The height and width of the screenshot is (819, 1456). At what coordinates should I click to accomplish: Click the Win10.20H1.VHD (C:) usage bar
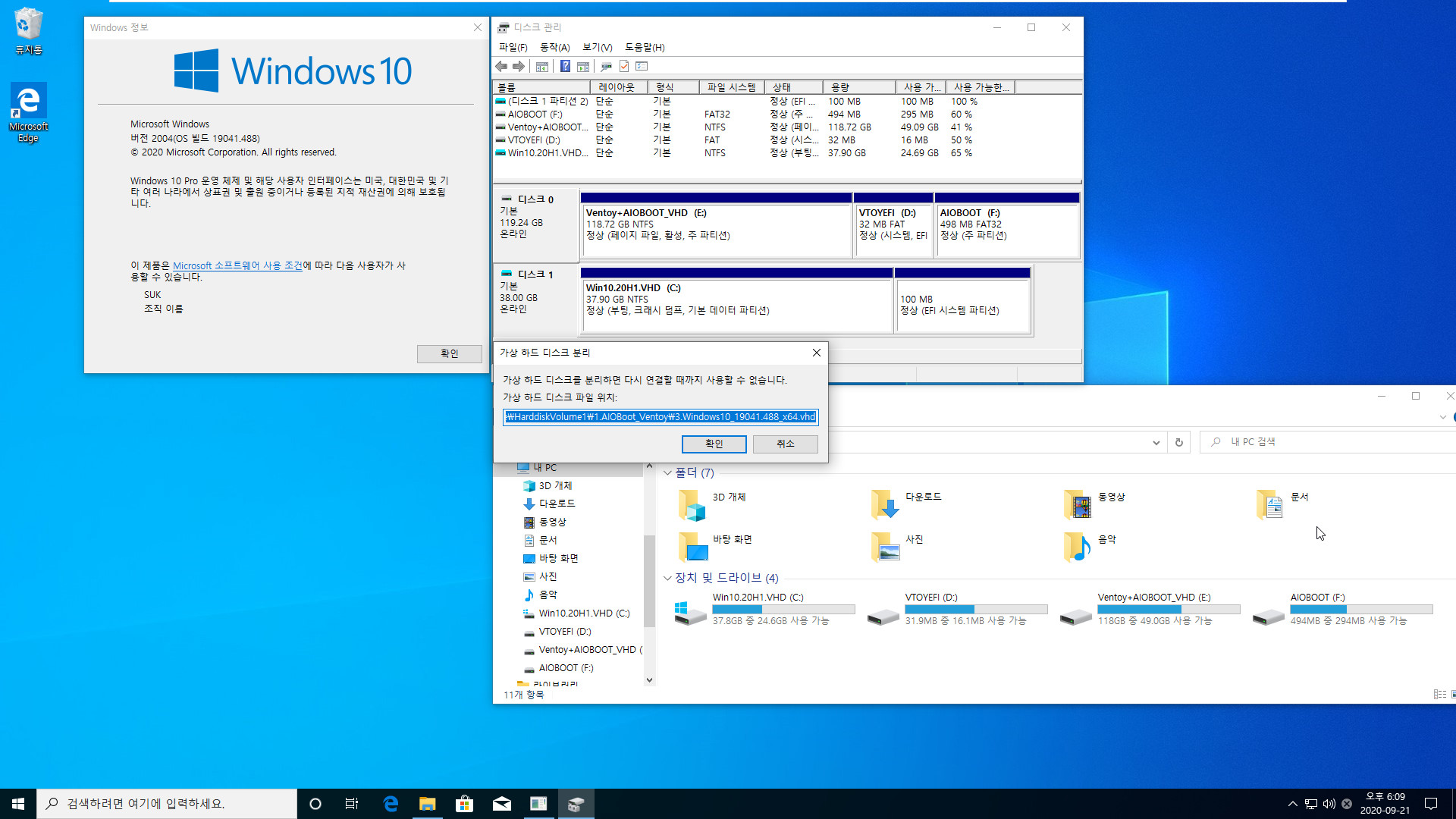pos(783,609)
